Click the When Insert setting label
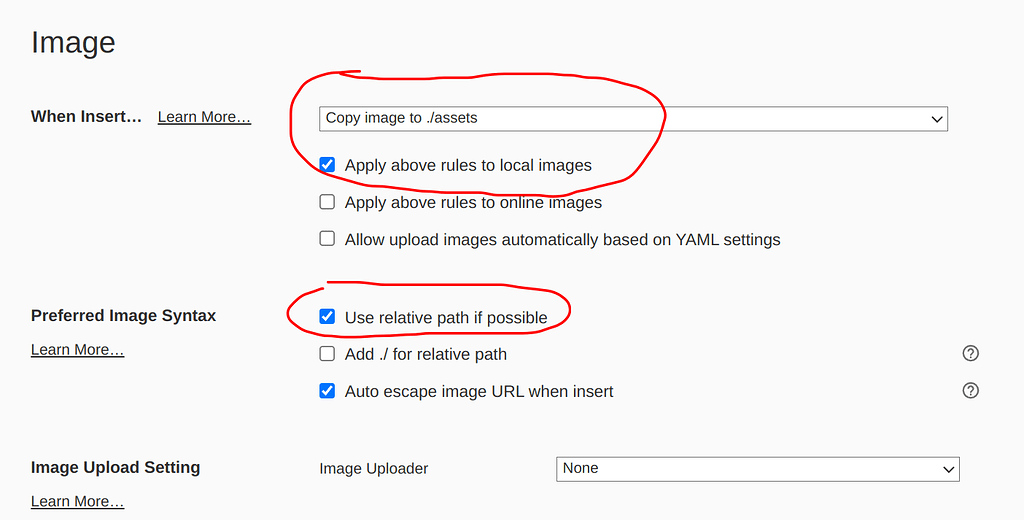 click(86, 116)
